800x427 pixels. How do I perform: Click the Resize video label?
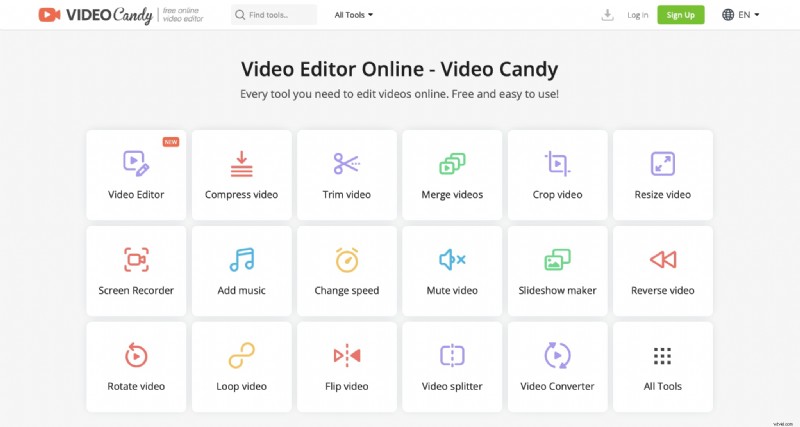click(663, 194)
